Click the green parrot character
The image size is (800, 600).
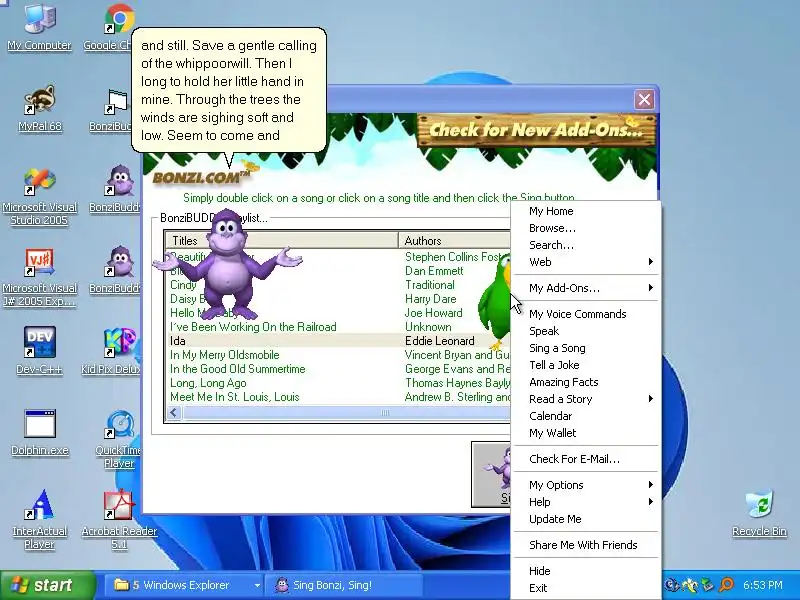click(495, 304)
